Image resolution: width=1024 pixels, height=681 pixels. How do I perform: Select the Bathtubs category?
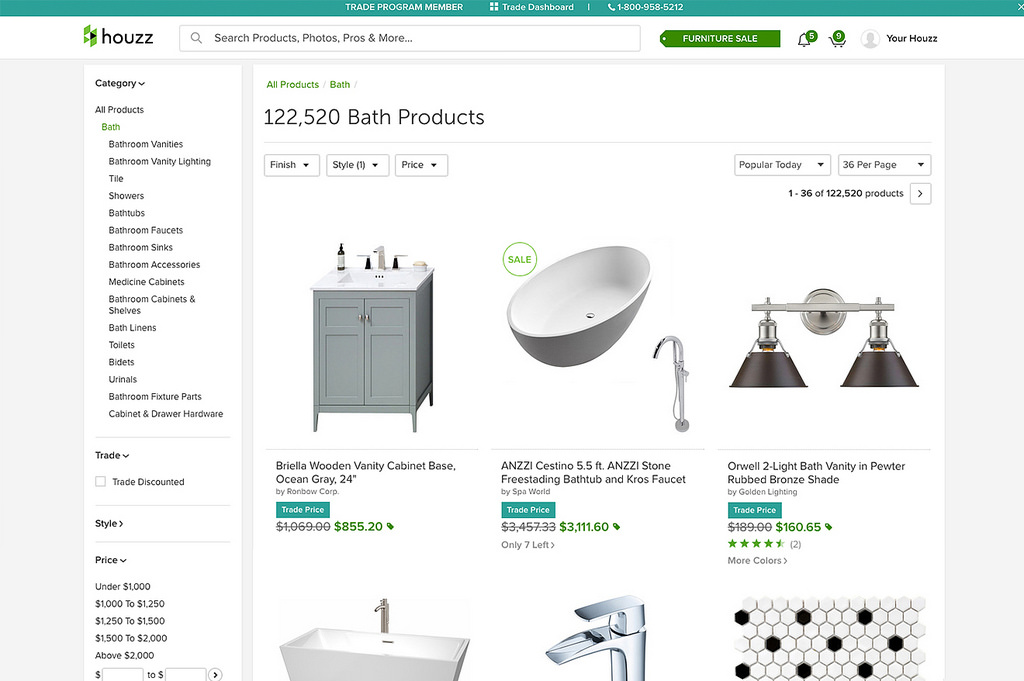point(127,213)
